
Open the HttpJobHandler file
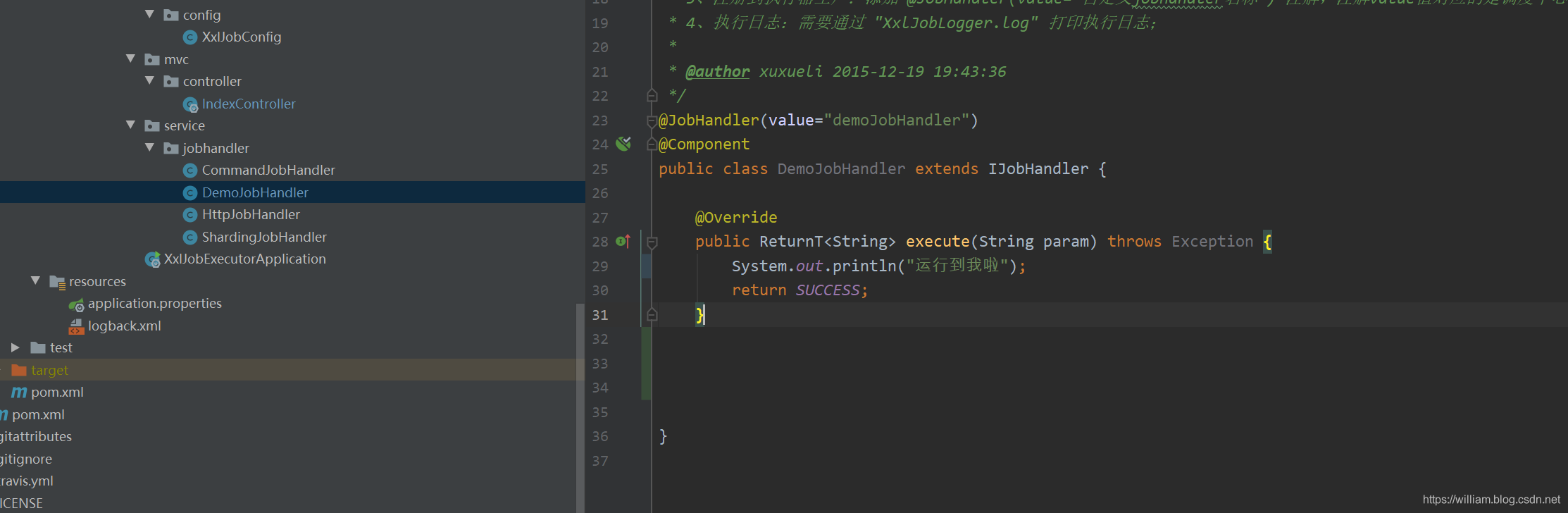[x=251, y=214]
